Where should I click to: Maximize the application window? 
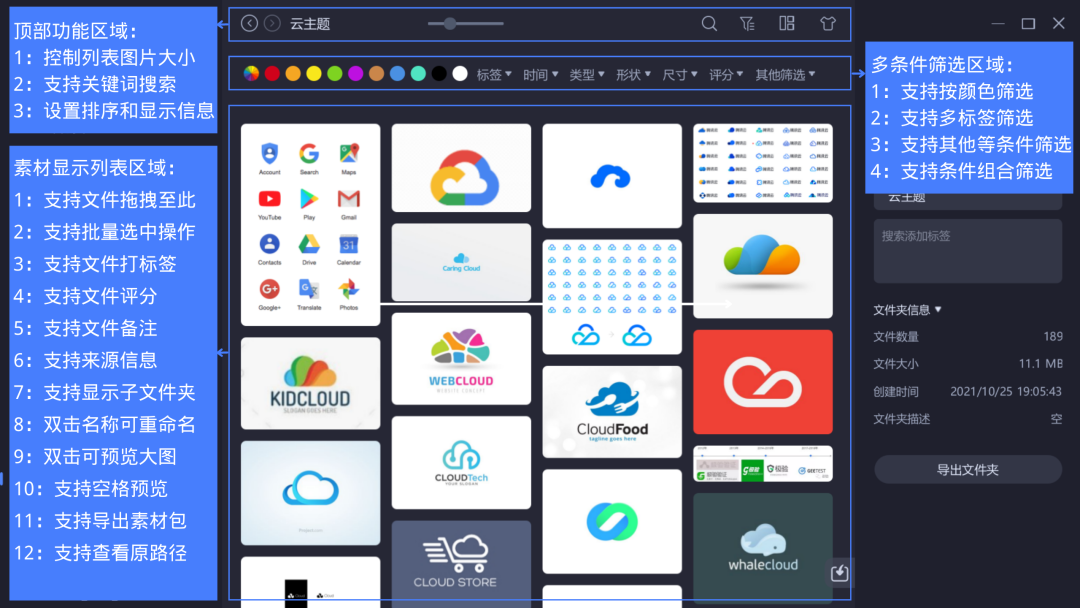click(x=1028, y=24)
